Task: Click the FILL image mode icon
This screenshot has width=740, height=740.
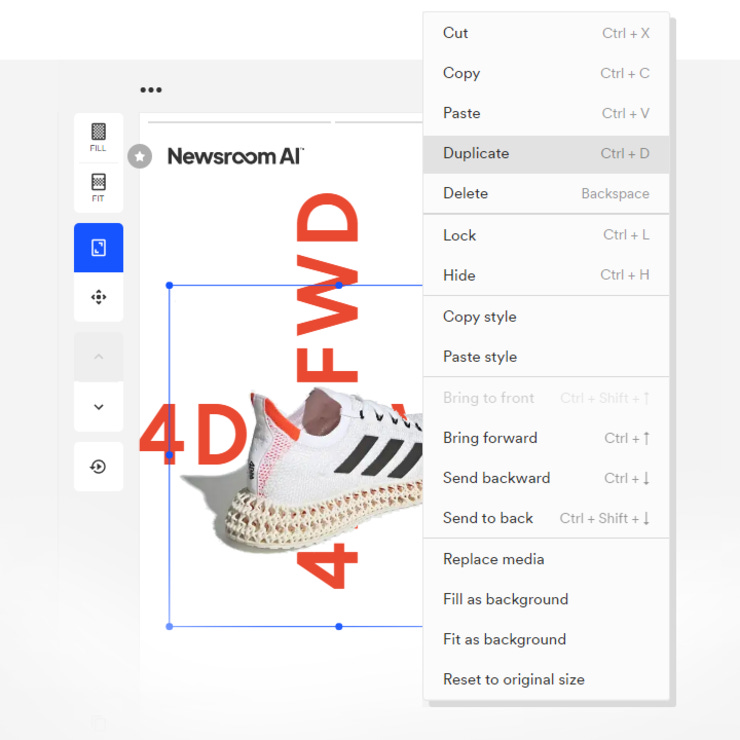Action: (98, 137)
